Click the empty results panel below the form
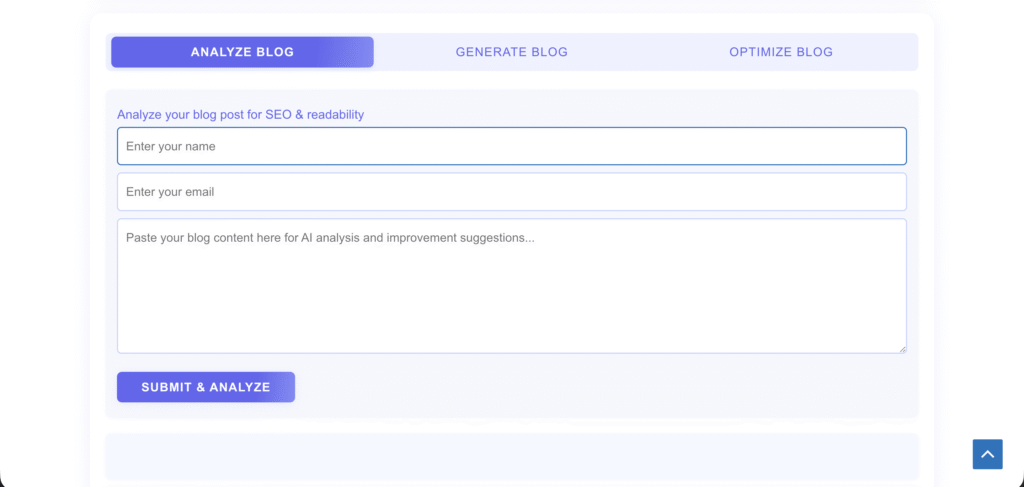 click(x=511, y=456)
